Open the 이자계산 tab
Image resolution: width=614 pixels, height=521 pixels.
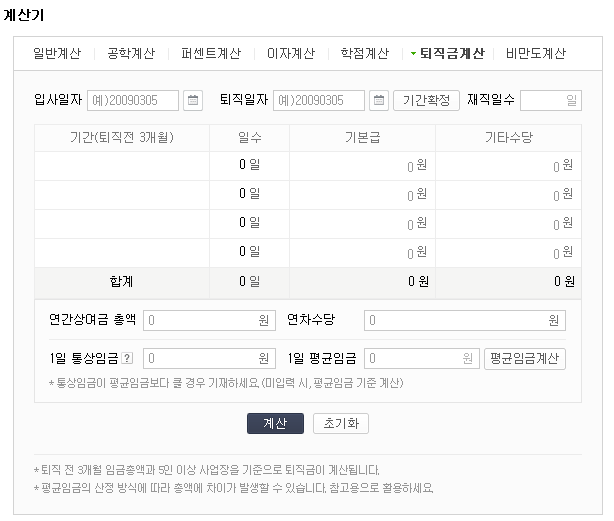click(x=291, y=53)
